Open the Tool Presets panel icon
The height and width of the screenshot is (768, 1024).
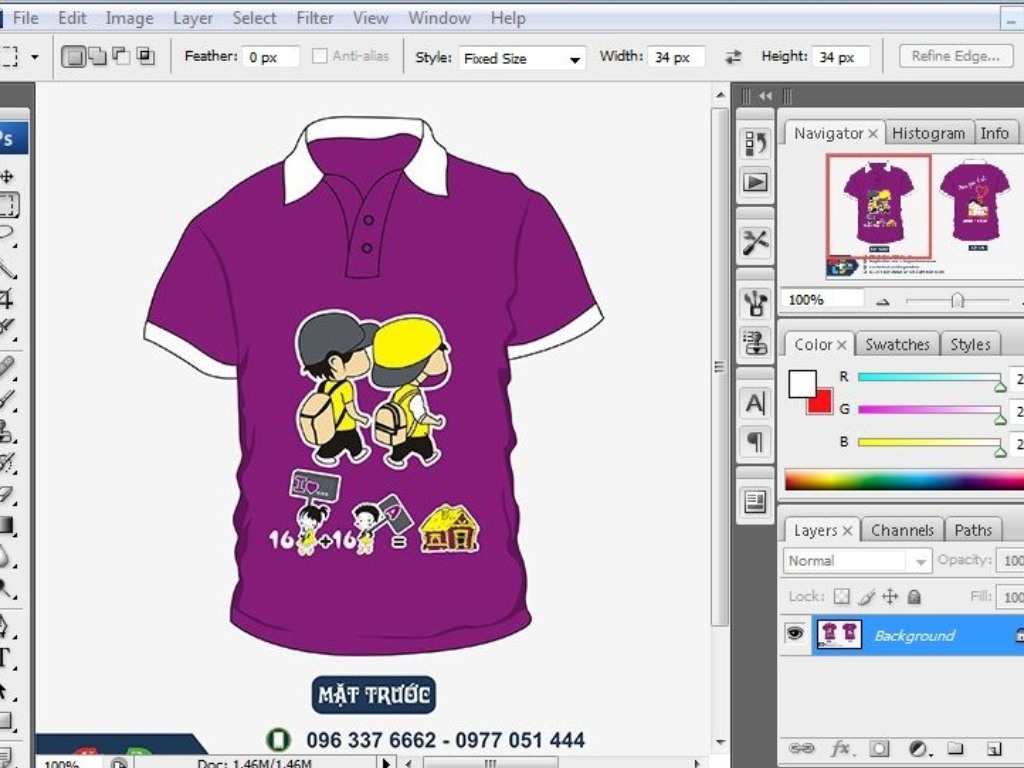(x=755, y=242)
